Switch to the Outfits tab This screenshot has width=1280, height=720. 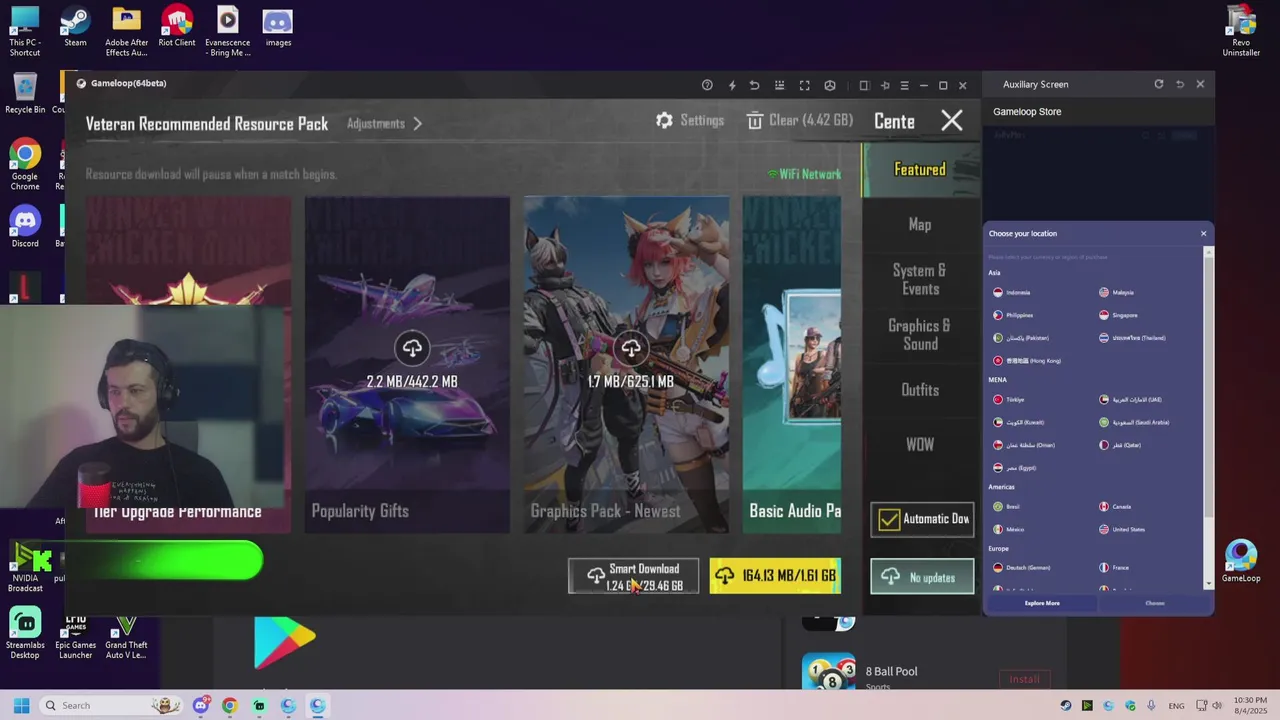[x=920, y=390]
